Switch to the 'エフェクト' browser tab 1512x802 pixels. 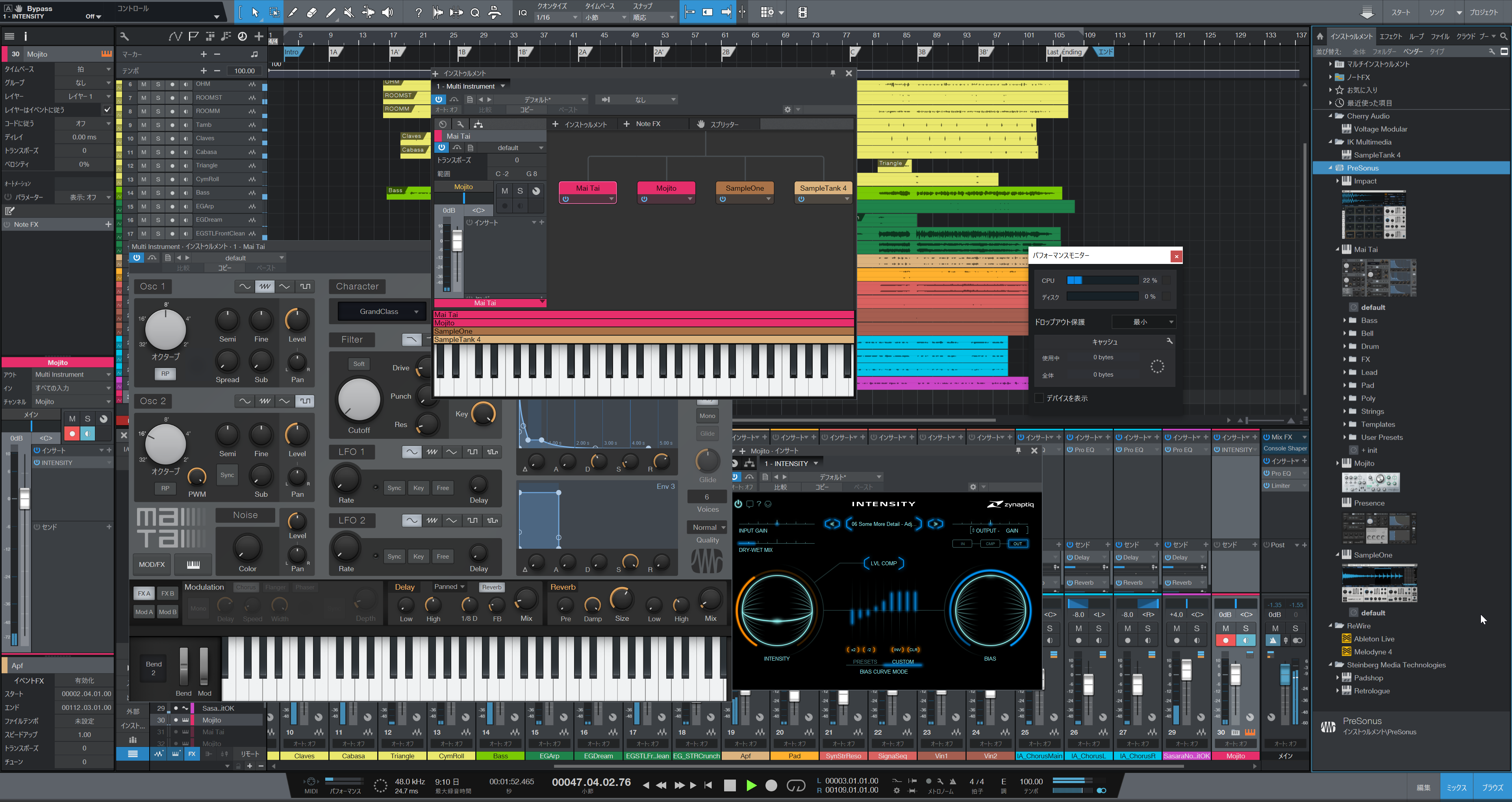(1390, 36)
